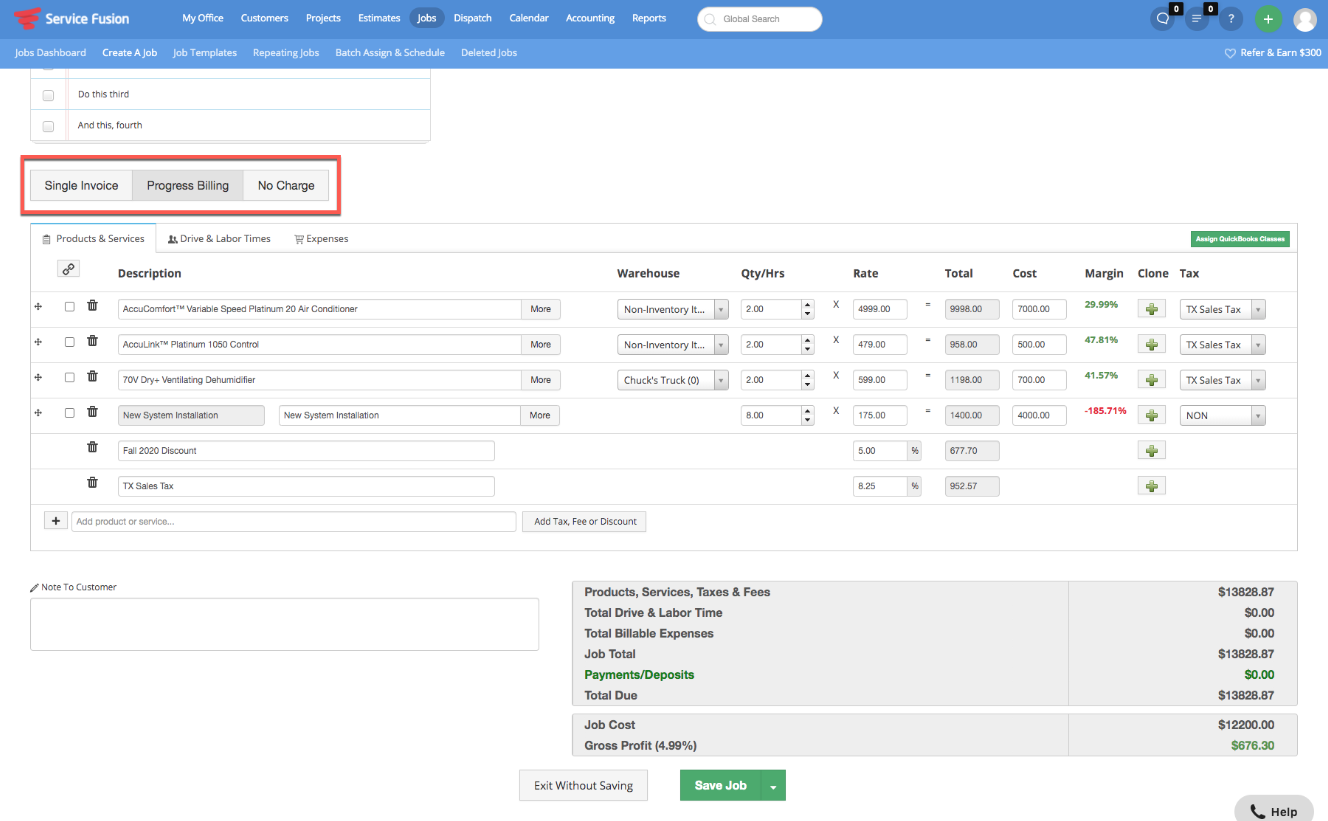Click the 4999.00 rate field
This screenshot has width=1328, height=821.
[x=880, y=309]
